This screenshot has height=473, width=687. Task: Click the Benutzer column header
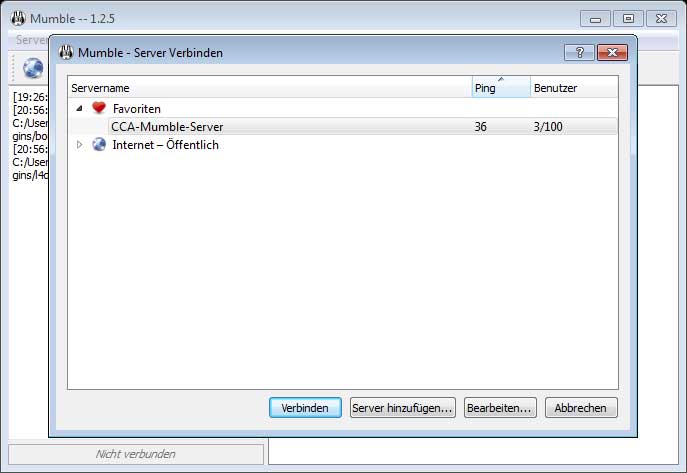(x=572, y=88)
